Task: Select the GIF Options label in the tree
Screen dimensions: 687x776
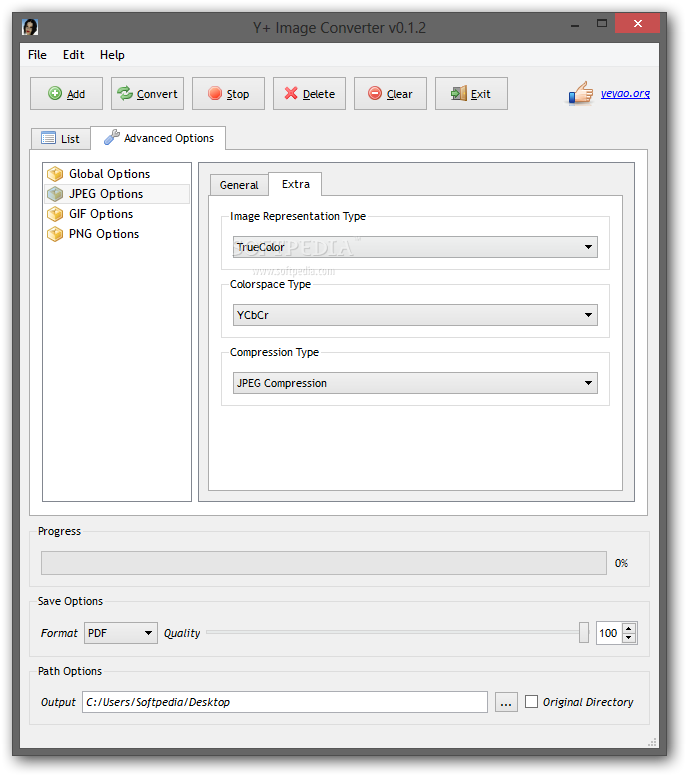Action: 101,214
